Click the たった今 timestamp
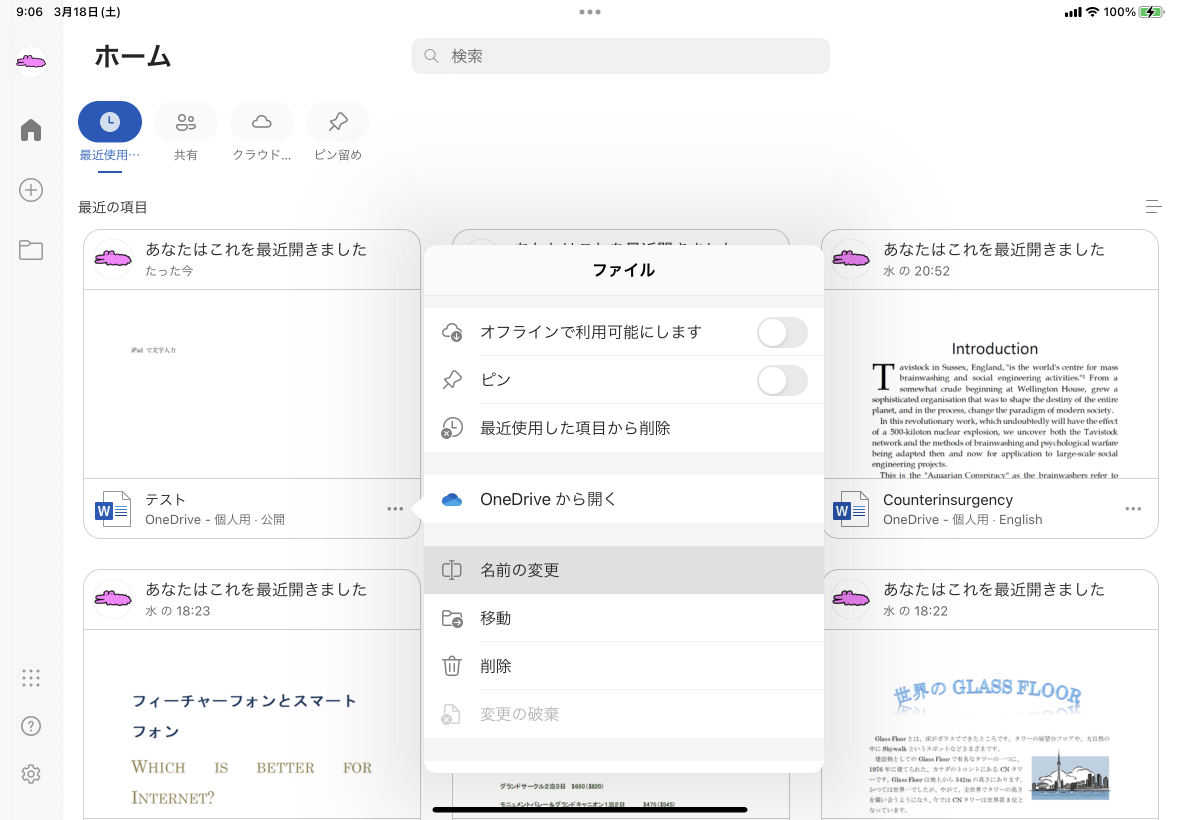 [x=169, y=271]
